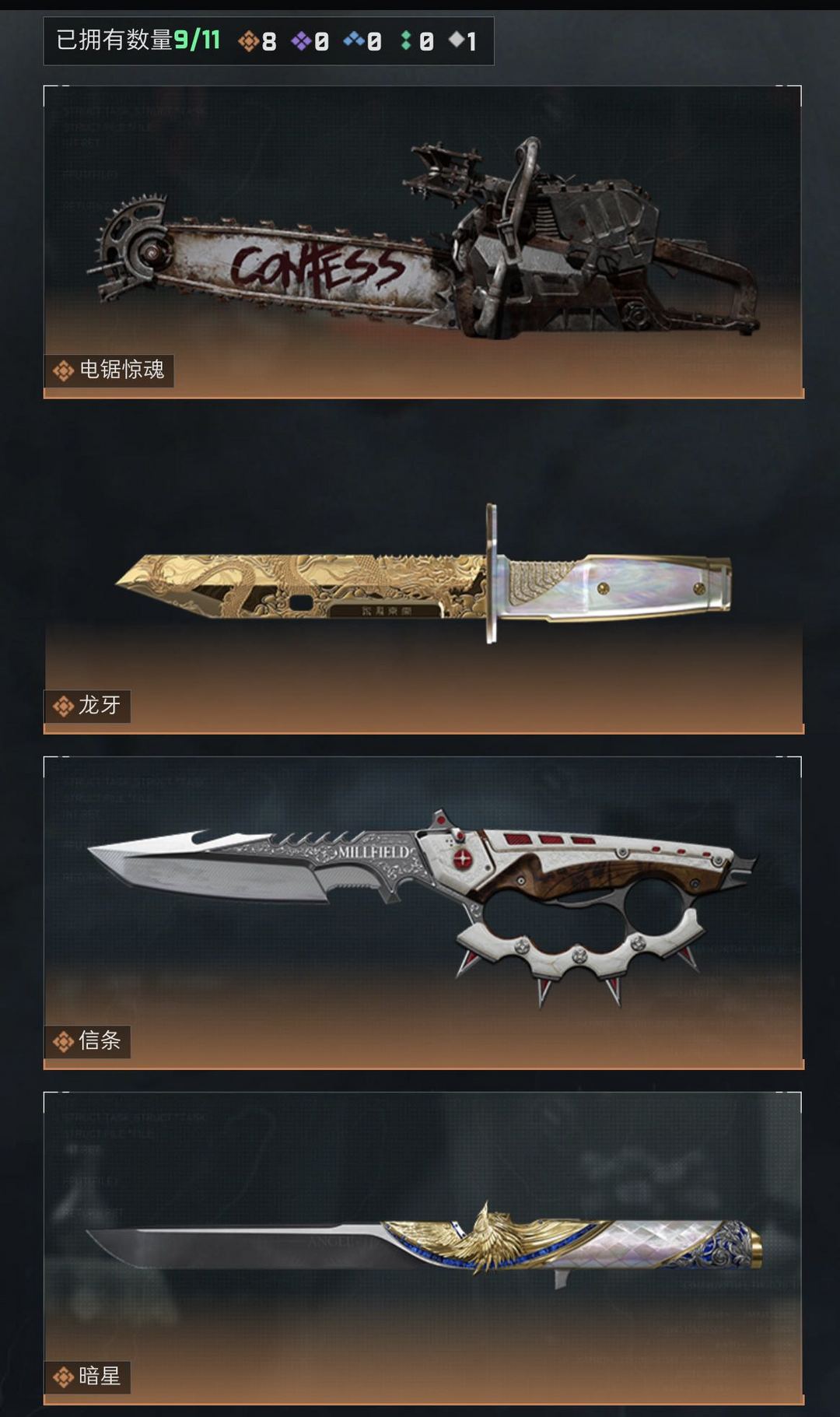Click the 已拥有数量 9/11 owned counter
Screen dimensions: 840x1417
138,40
